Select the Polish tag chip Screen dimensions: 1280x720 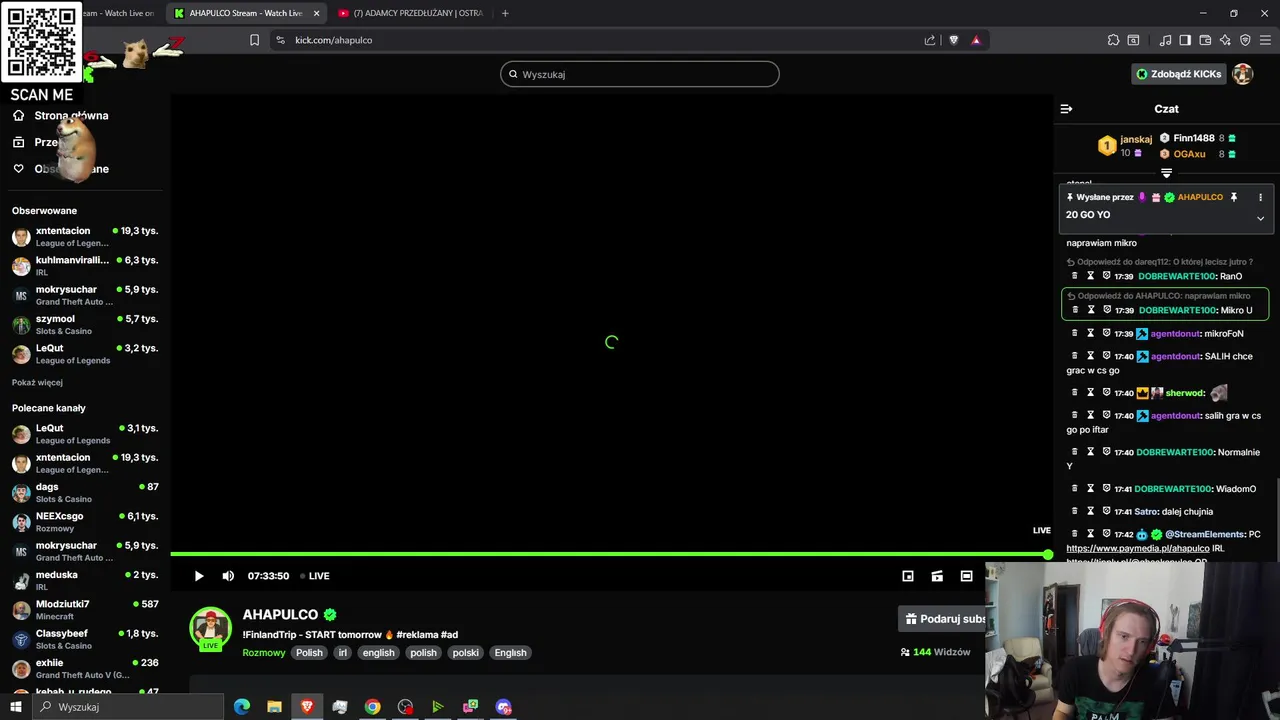(309, 653)
